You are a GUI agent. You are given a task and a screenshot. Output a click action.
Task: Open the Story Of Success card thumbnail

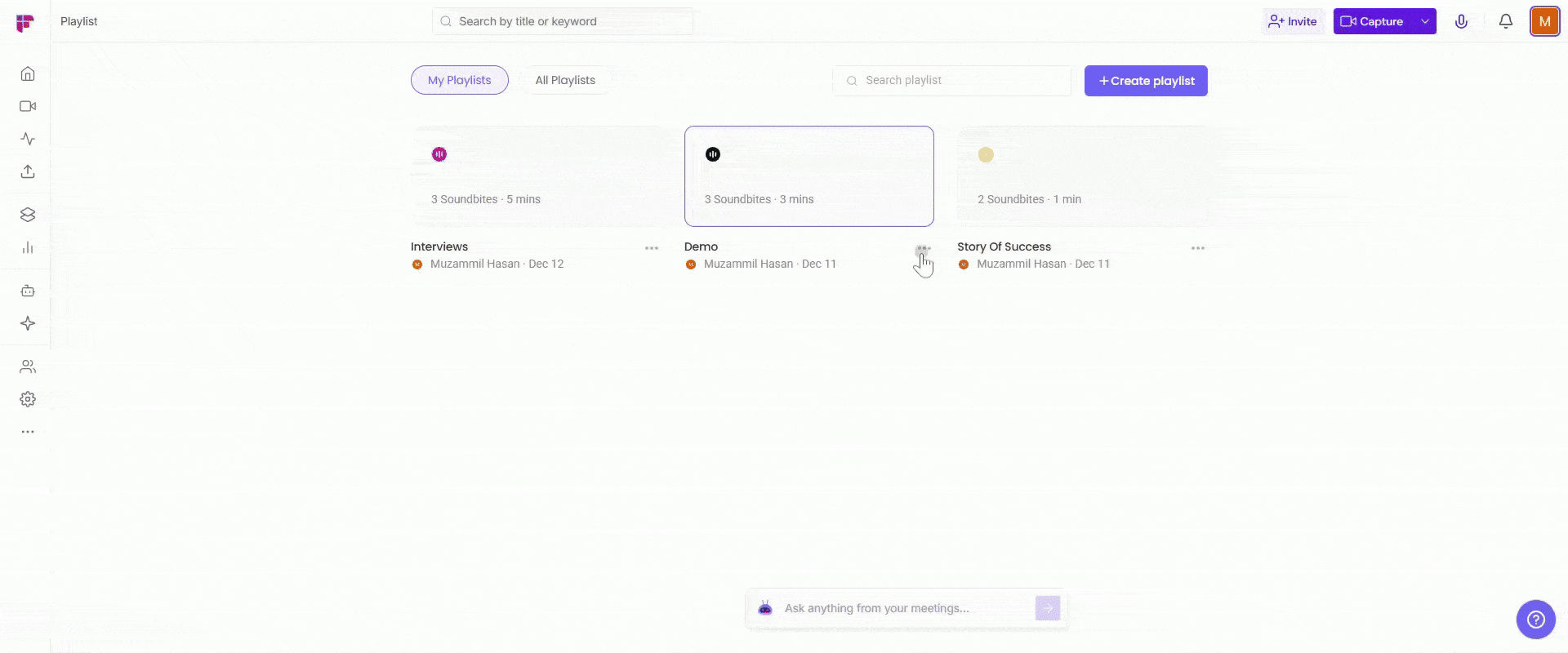[x=1082, y=176]
